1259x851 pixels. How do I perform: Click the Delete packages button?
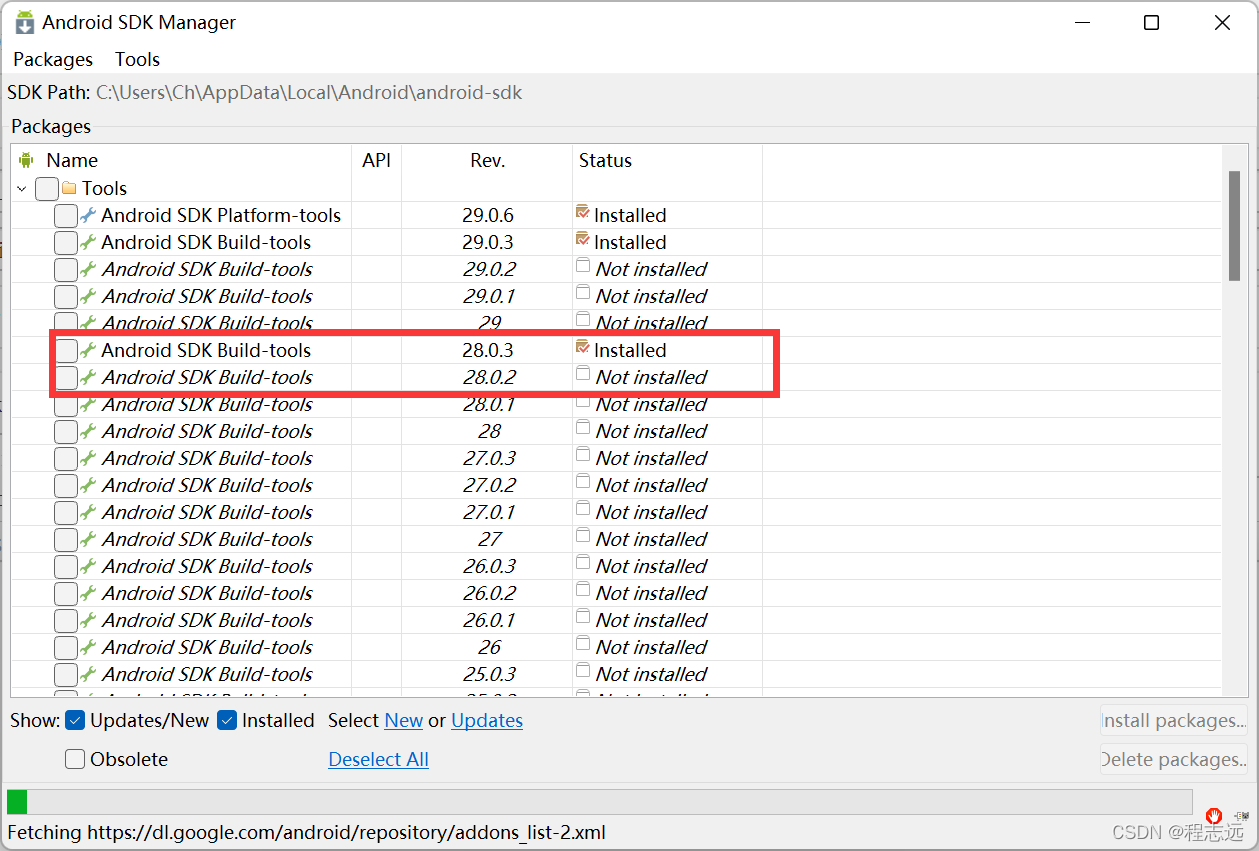1174,759
